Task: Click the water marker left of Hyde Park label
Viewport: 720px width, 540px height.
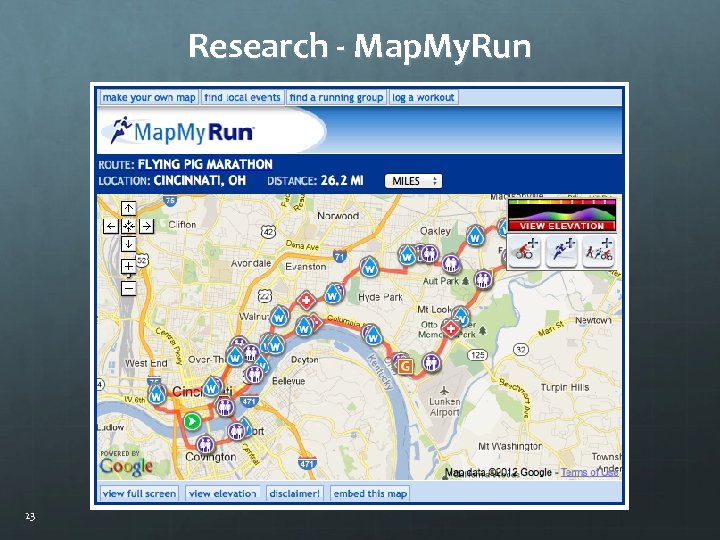Action: tap(333, 294)
